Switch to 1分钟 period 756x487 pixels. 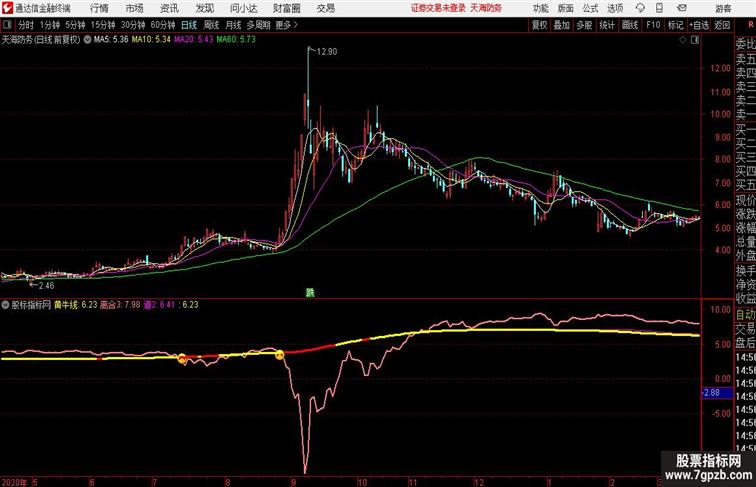point(50,25)
